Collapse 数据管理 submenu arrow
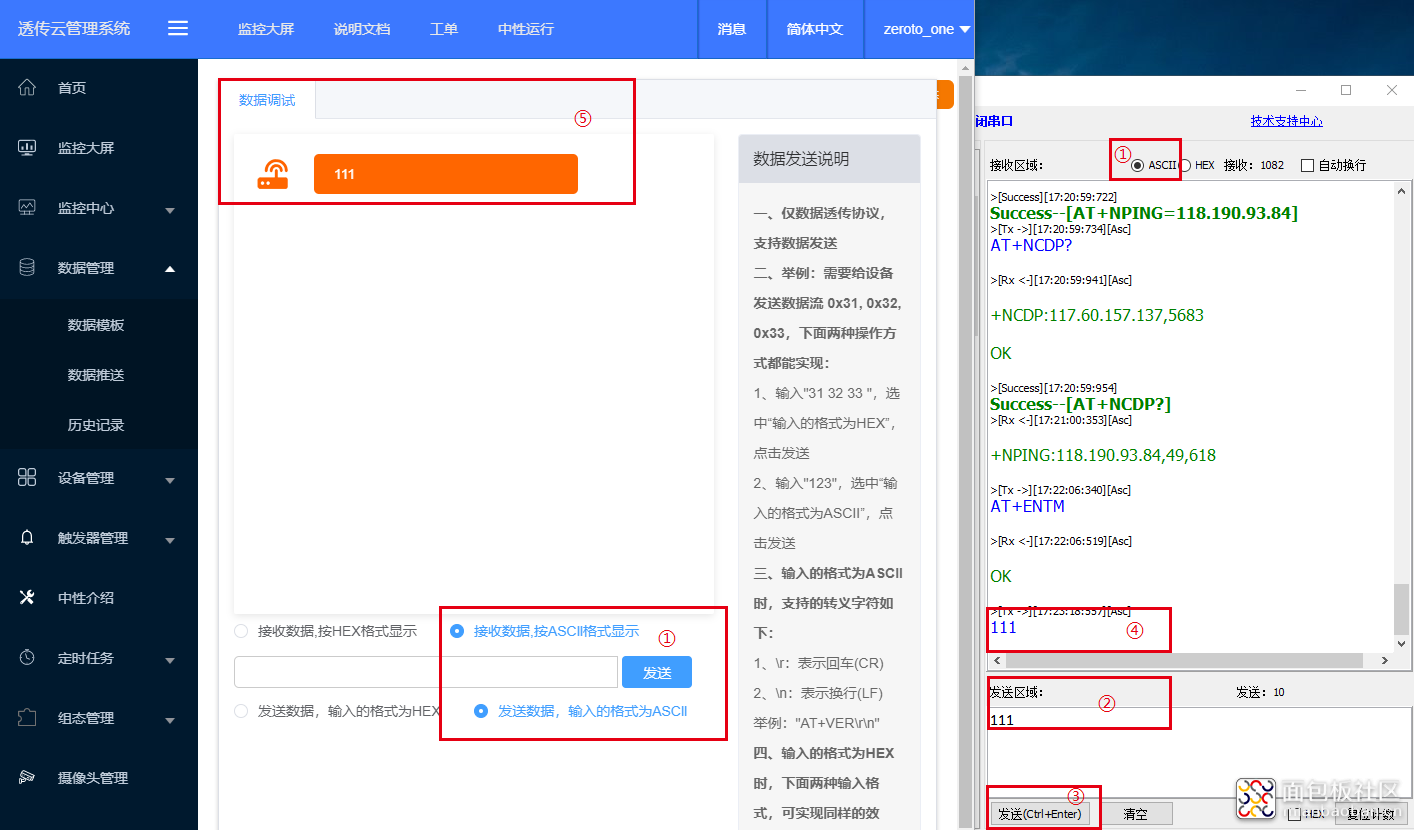Image resolution: width=1414 pixels, height=830 pixels. click(170, 268)
